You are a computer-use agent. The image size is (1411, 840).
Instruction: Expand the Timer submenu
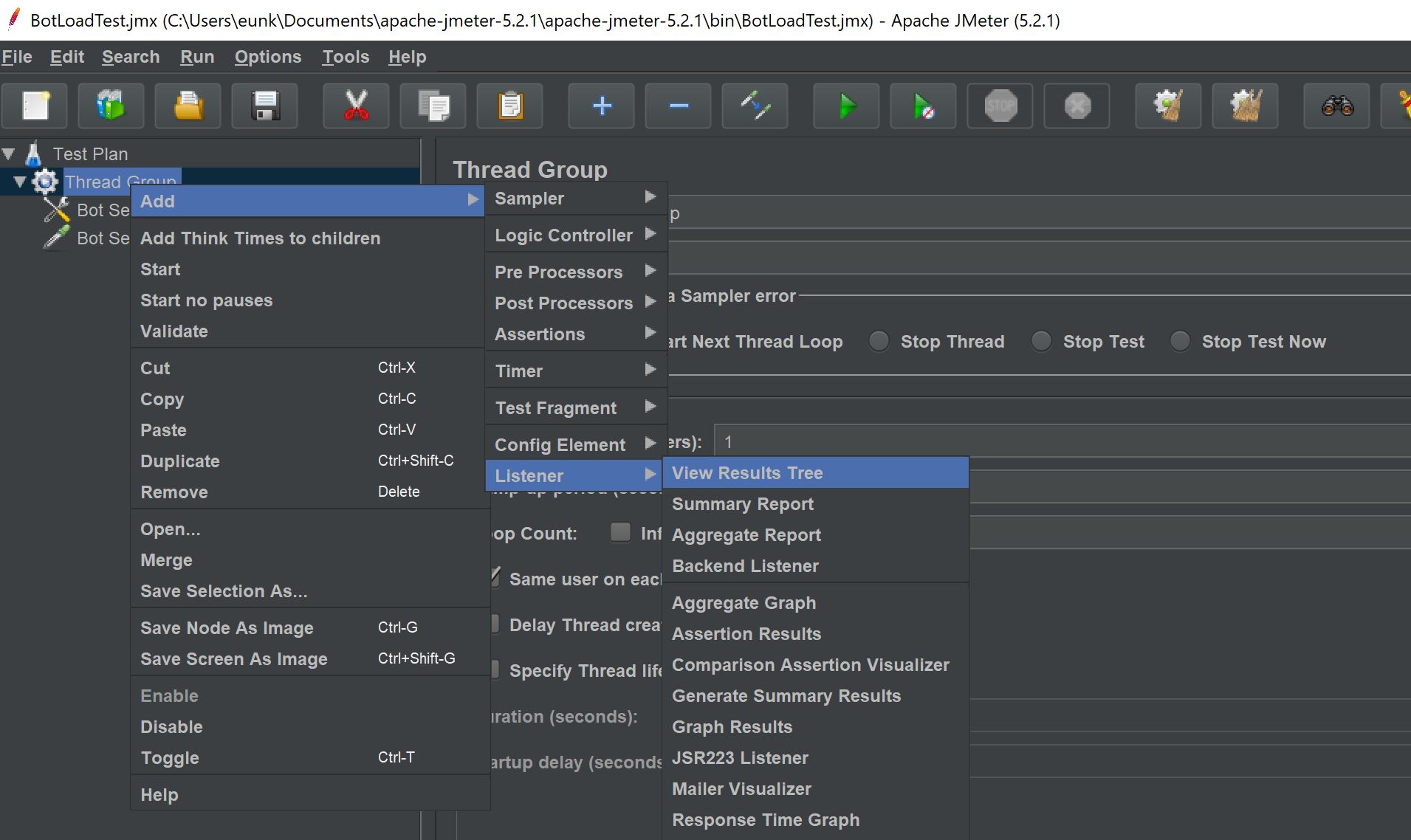[576, 371]
